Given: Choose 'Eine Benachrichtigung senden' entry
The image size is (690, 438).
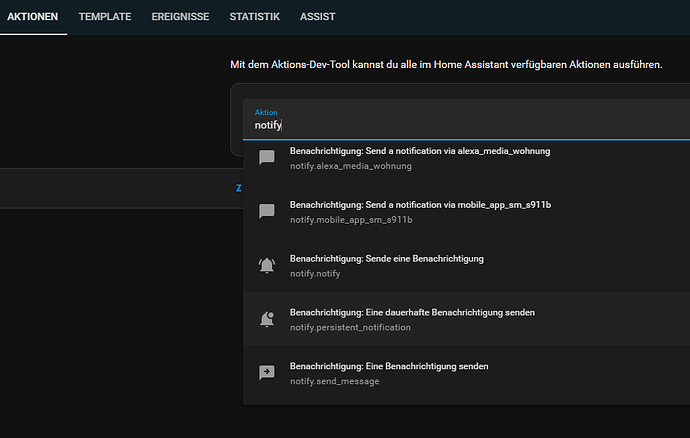Looking at the screenshot, I should [x=389, y=366].
